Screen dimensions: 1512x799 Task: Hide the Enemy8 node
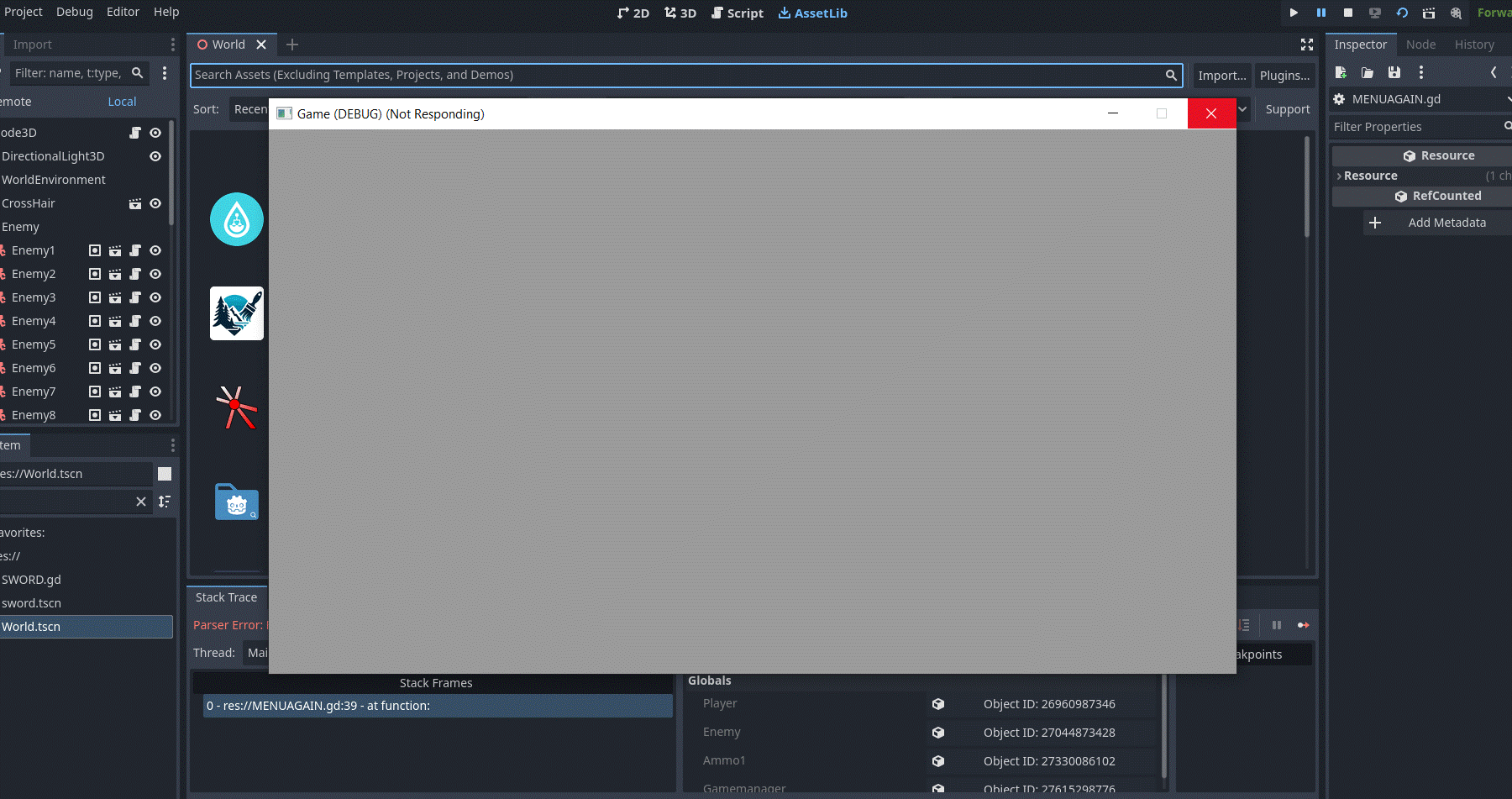(x=155, y=415)
